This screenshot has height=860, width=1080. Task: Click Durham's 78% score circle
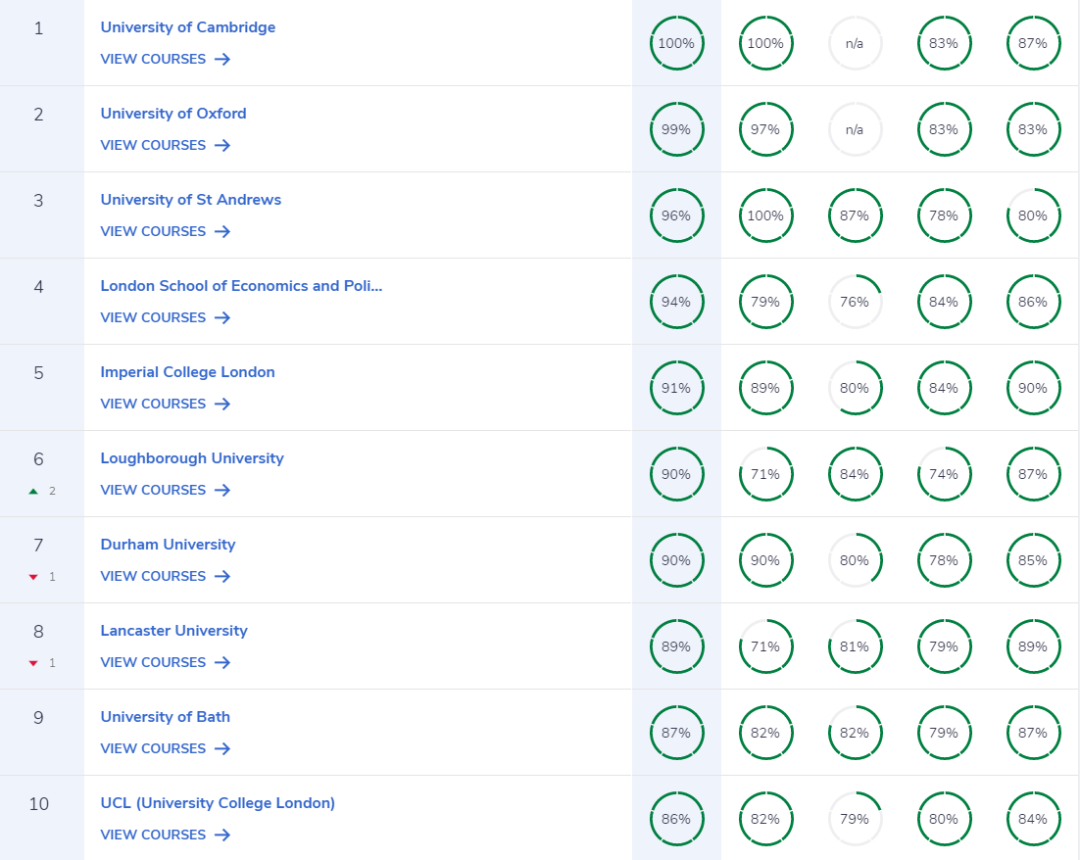coord(944,560)
